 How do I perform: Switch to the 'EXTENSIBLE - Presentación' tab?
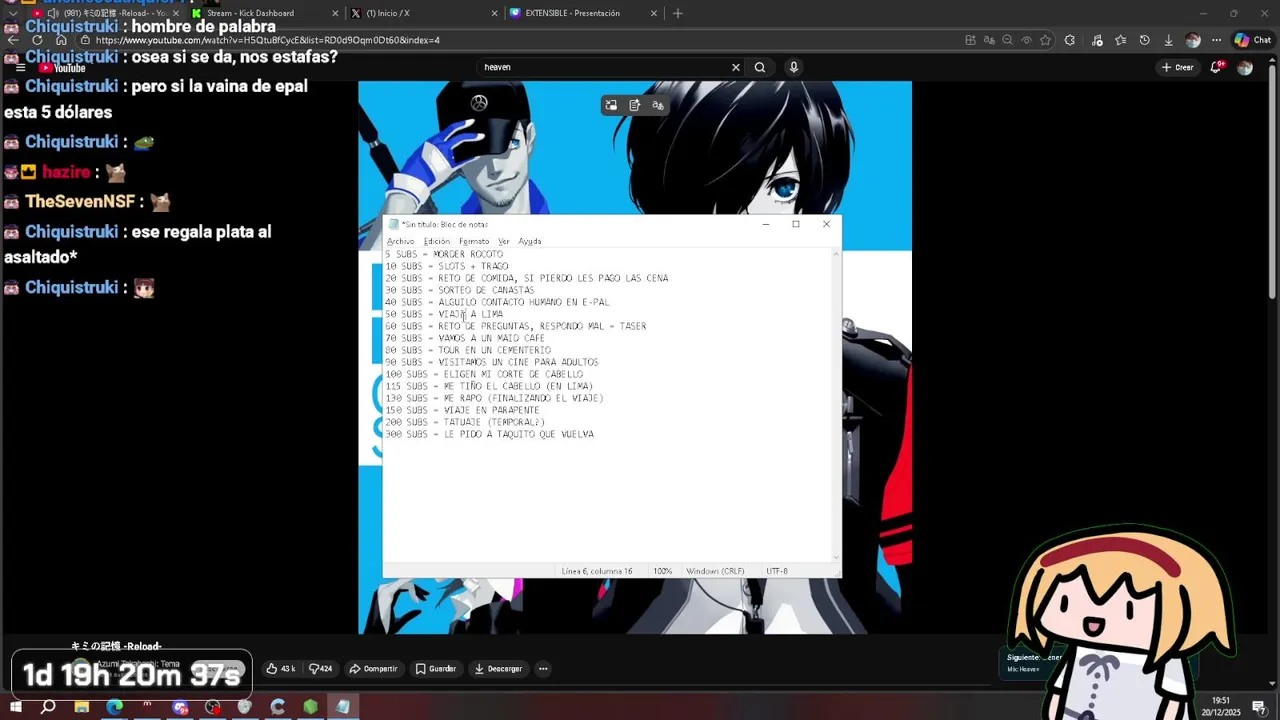pos(583,13)
